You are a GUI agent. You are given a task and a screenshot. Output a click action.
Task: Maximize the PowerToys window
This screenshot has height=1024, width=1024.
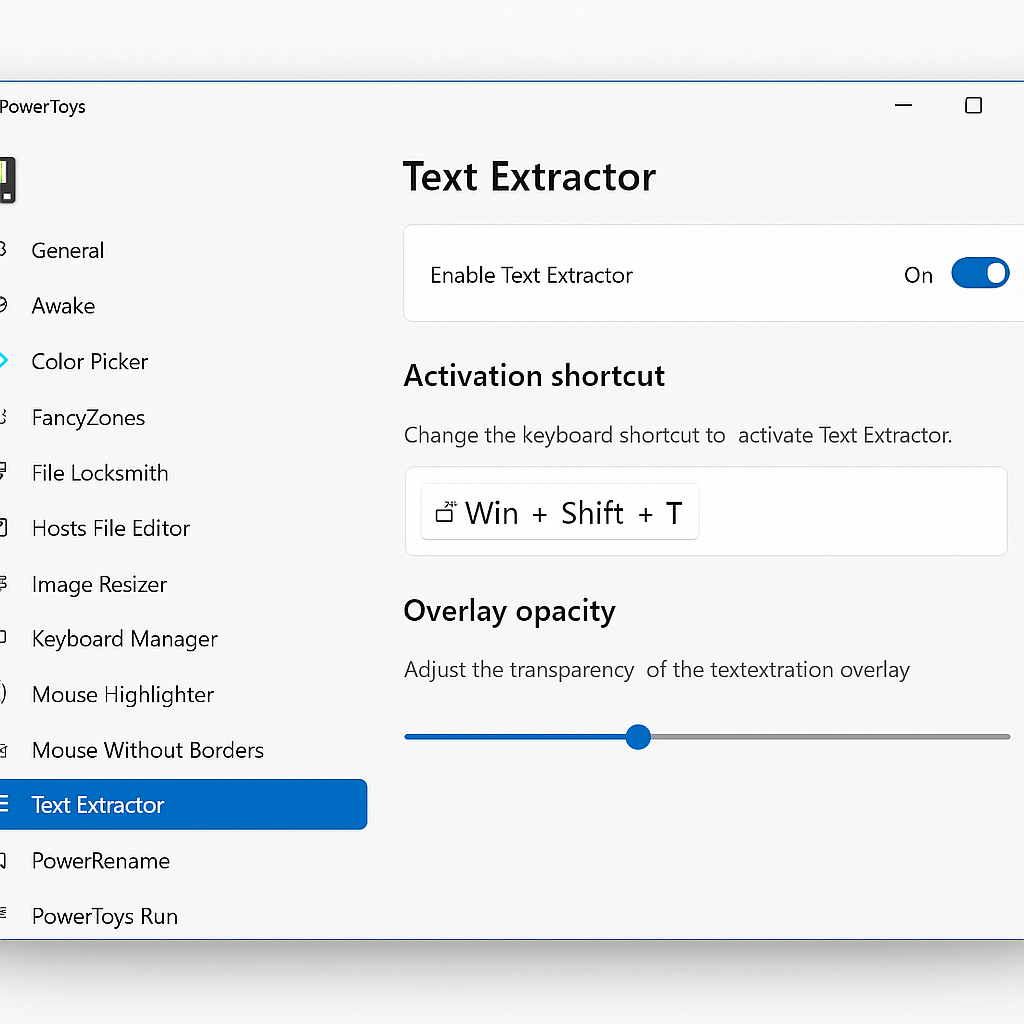973,106
